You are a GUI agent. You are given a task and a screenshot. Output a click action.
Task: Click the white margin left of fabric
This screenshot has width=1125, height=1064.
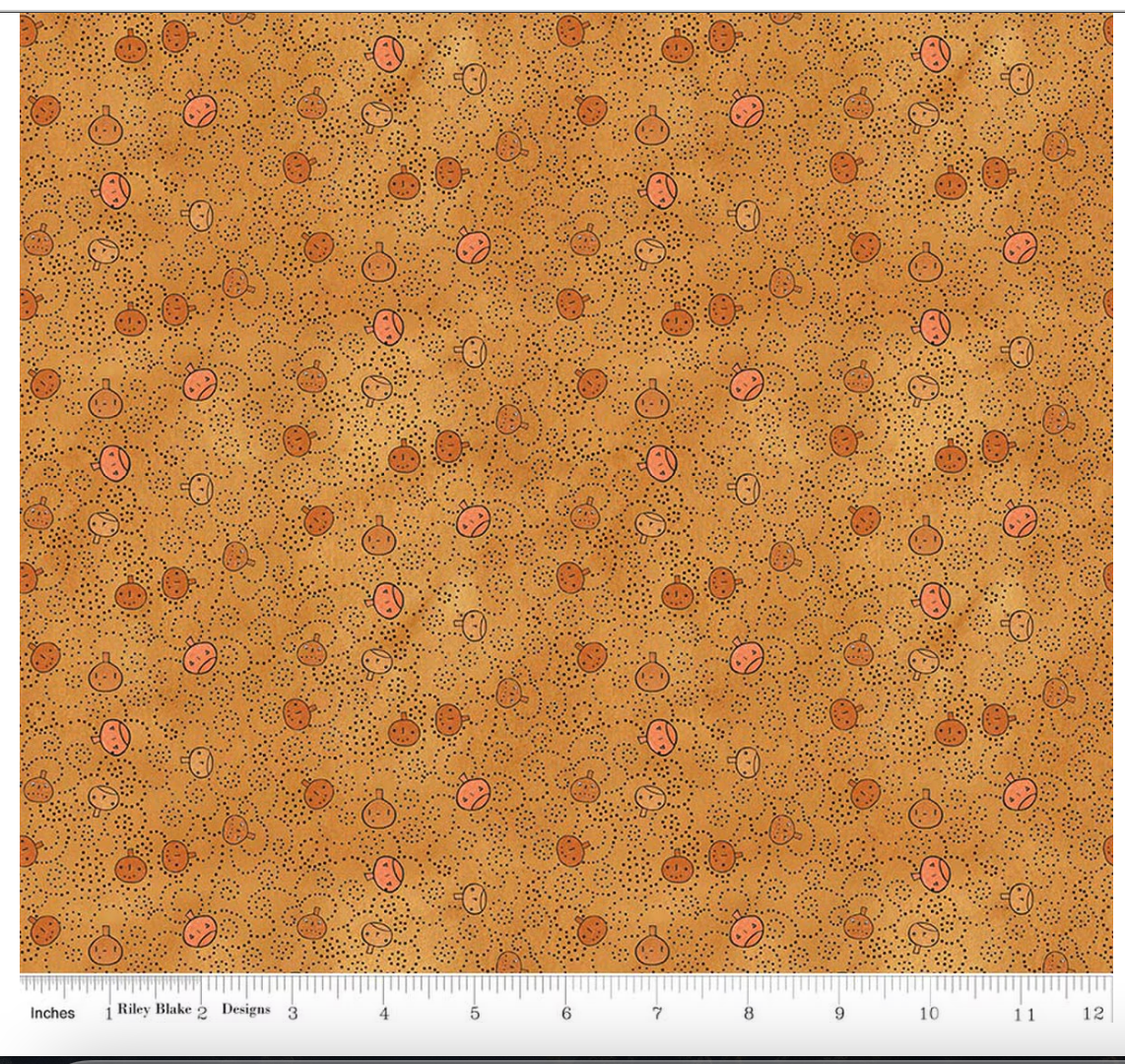[9, 493]
